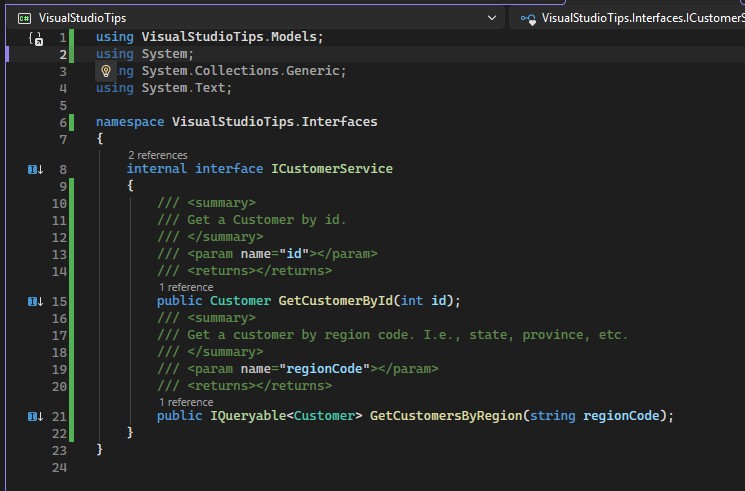Click the 'internal' keyword on line 8
745x491 pixels.
[x=157, y=169]
